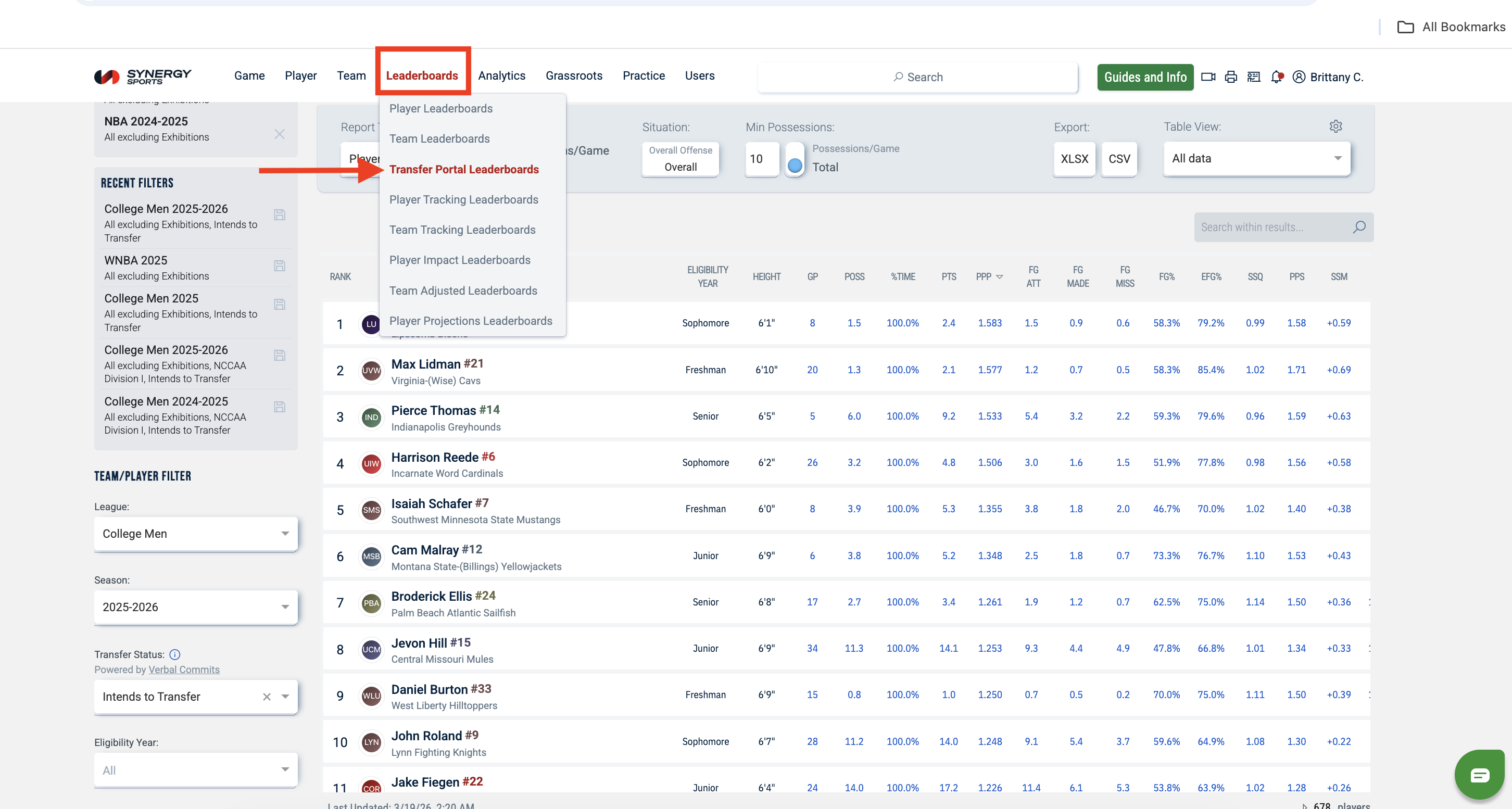Click the save icon next to WNBA 2025 filter
Viewport: 1512px width, 809px height.
(x=280, y=266)
